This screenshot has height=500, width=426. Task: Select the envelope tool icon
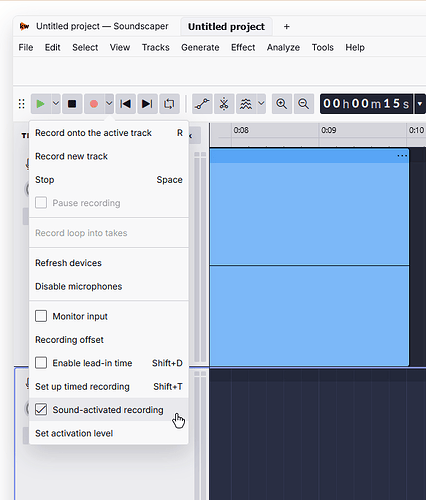point(202,104)
